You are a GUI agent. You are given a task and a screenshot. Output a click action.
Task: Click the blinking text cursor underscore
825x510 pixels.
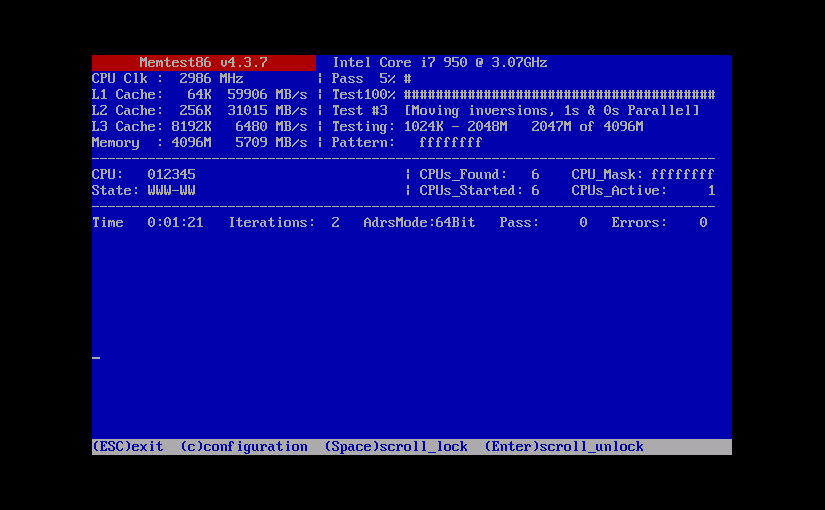[x=96, y=358]
